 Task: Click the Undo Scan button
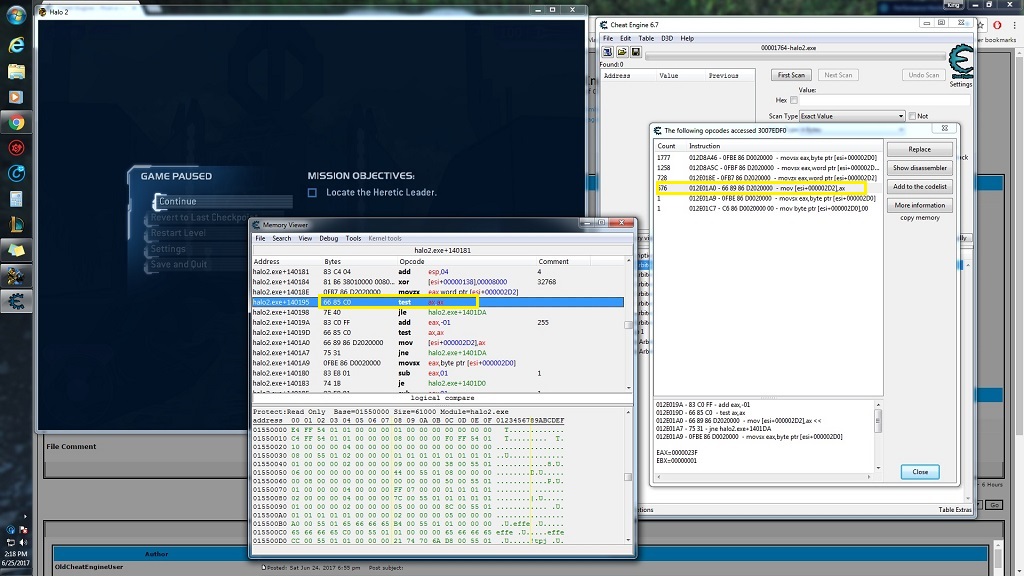[x=923, y=75]
